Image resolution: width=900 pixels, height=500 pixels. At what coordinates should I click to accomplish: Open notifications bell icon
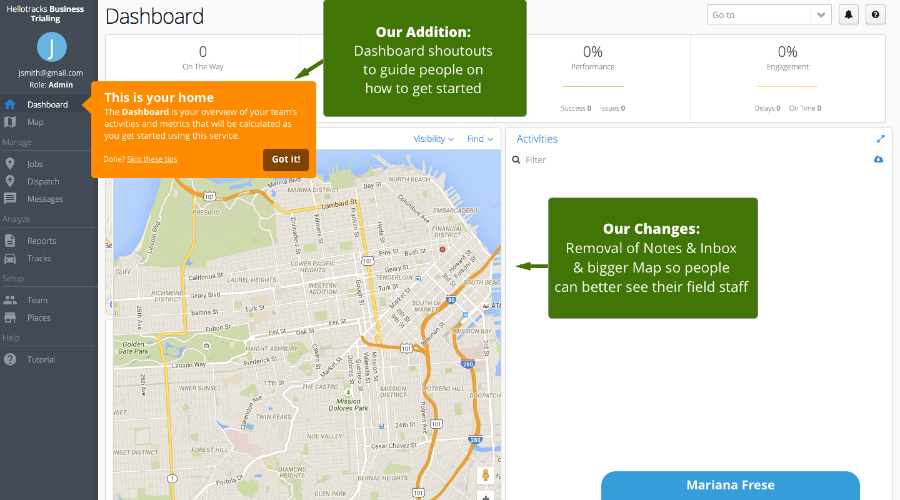[848, 15]
